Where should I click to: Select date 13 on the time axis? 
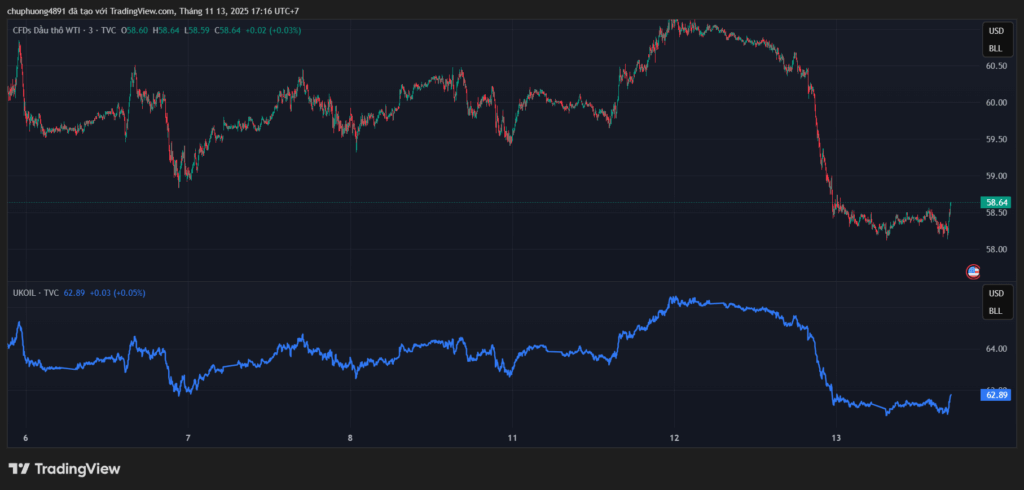click(836, 438)
